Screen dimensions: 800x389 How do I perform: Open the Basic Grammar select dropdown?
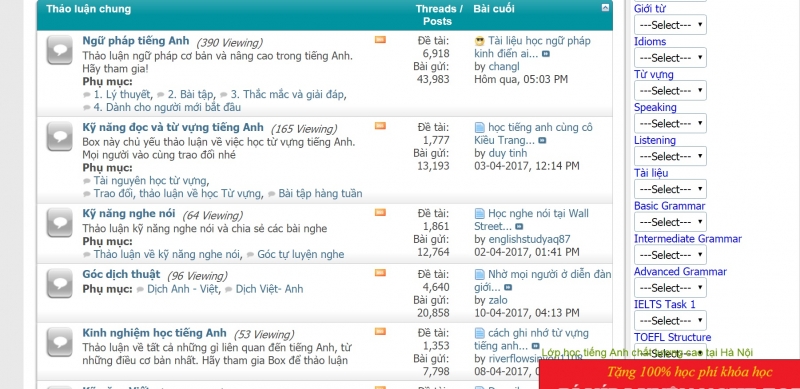(x=670, y=222)
